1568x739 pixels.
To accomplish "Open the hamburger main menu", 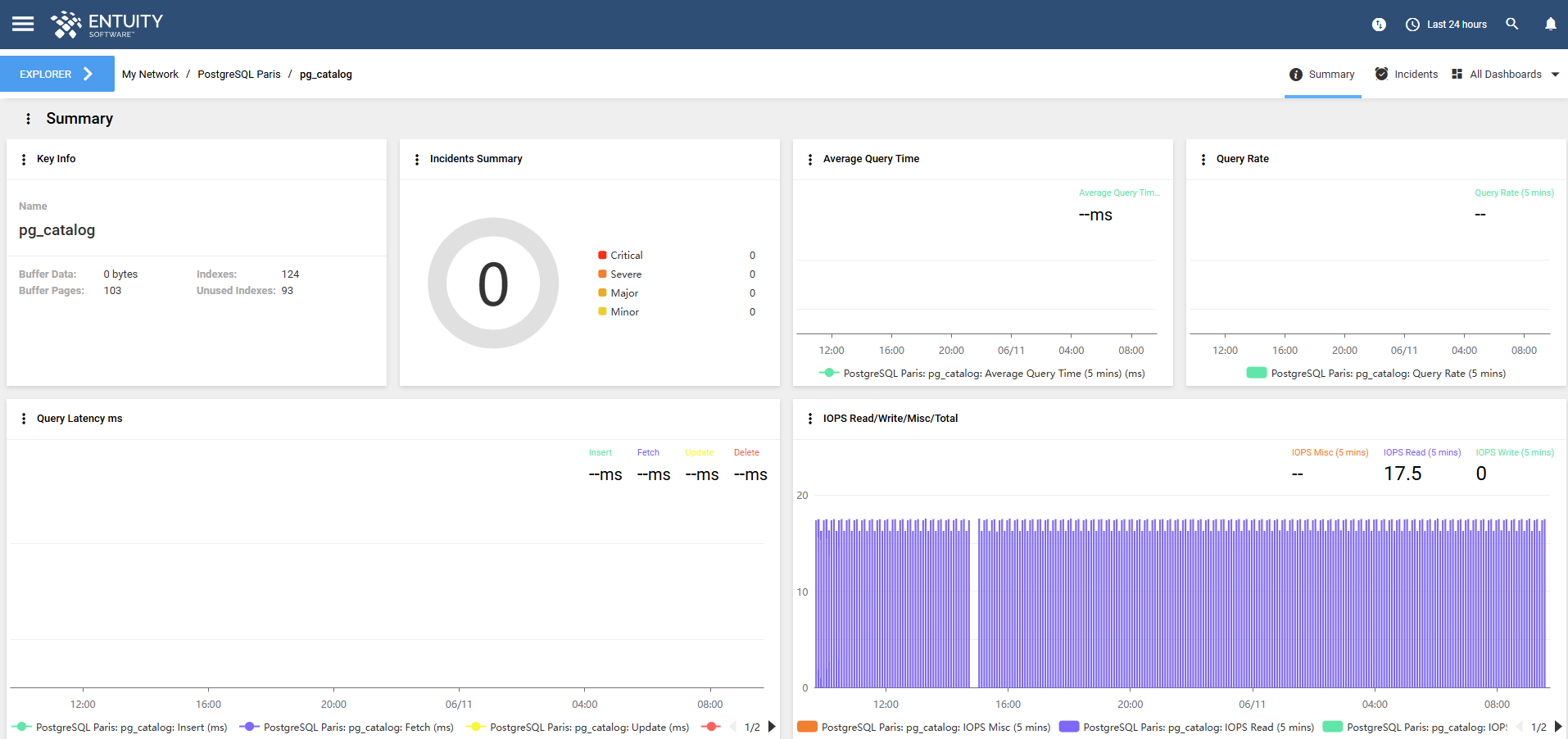I will [23, 24].
